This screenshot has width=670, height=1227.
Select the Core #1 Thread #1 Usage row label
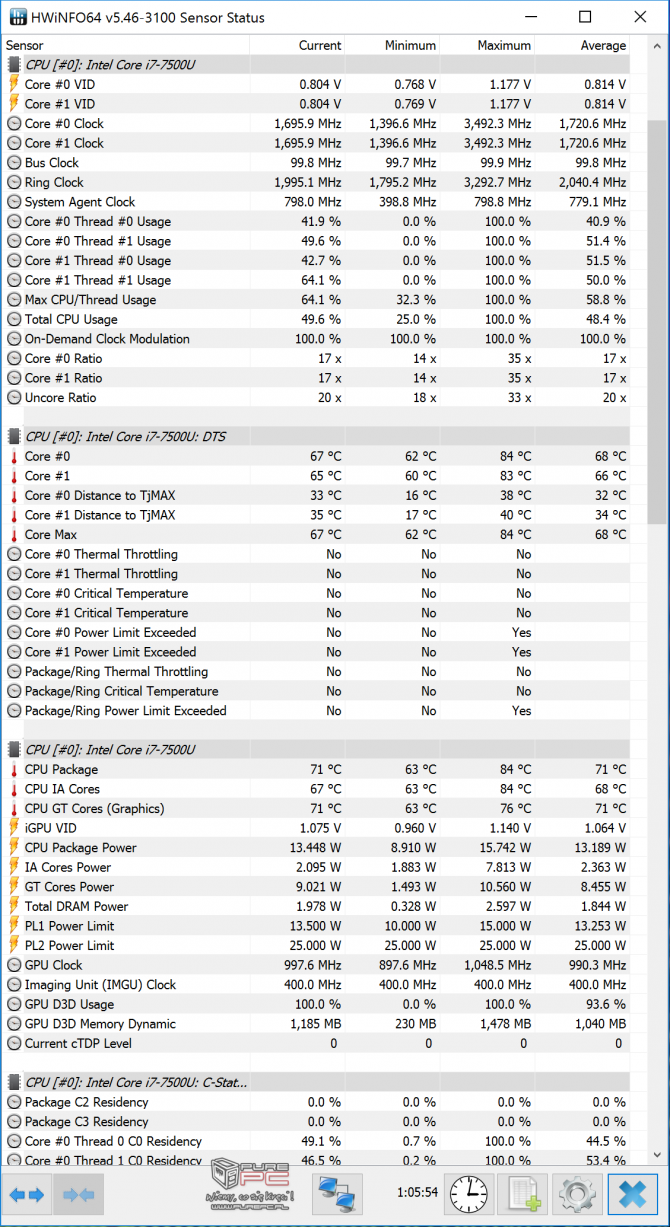[98, 280]
